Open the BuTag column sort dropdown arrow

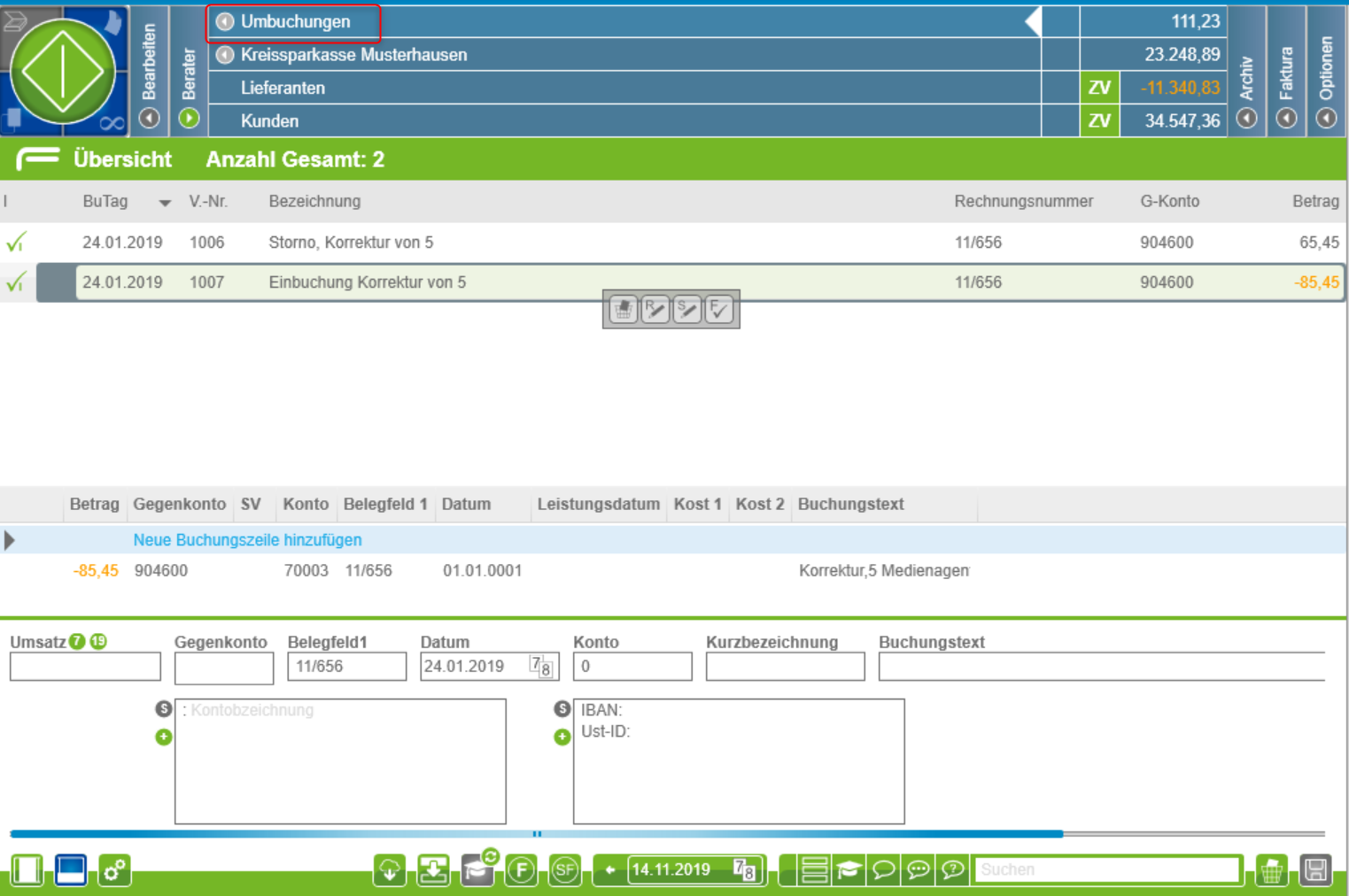tap(165, 203)
